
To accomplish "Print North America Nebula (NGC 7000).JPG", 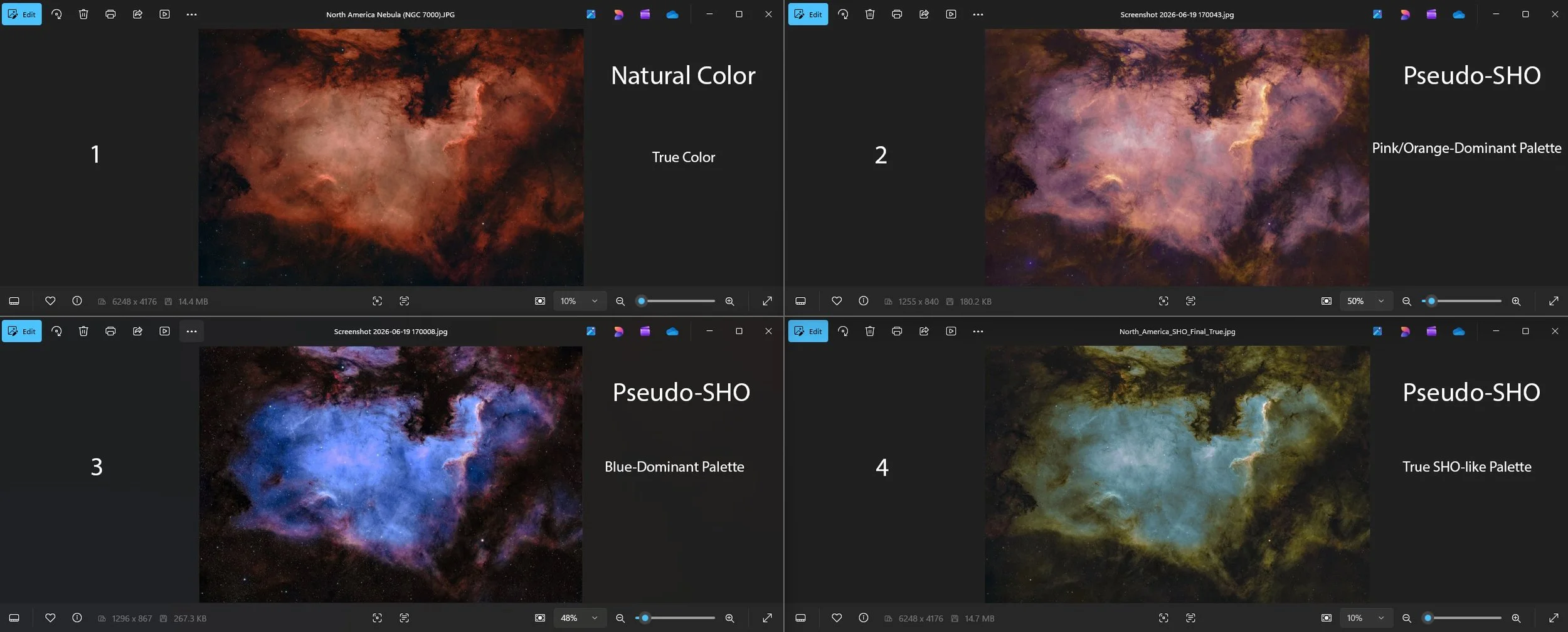I will point(110,14).
